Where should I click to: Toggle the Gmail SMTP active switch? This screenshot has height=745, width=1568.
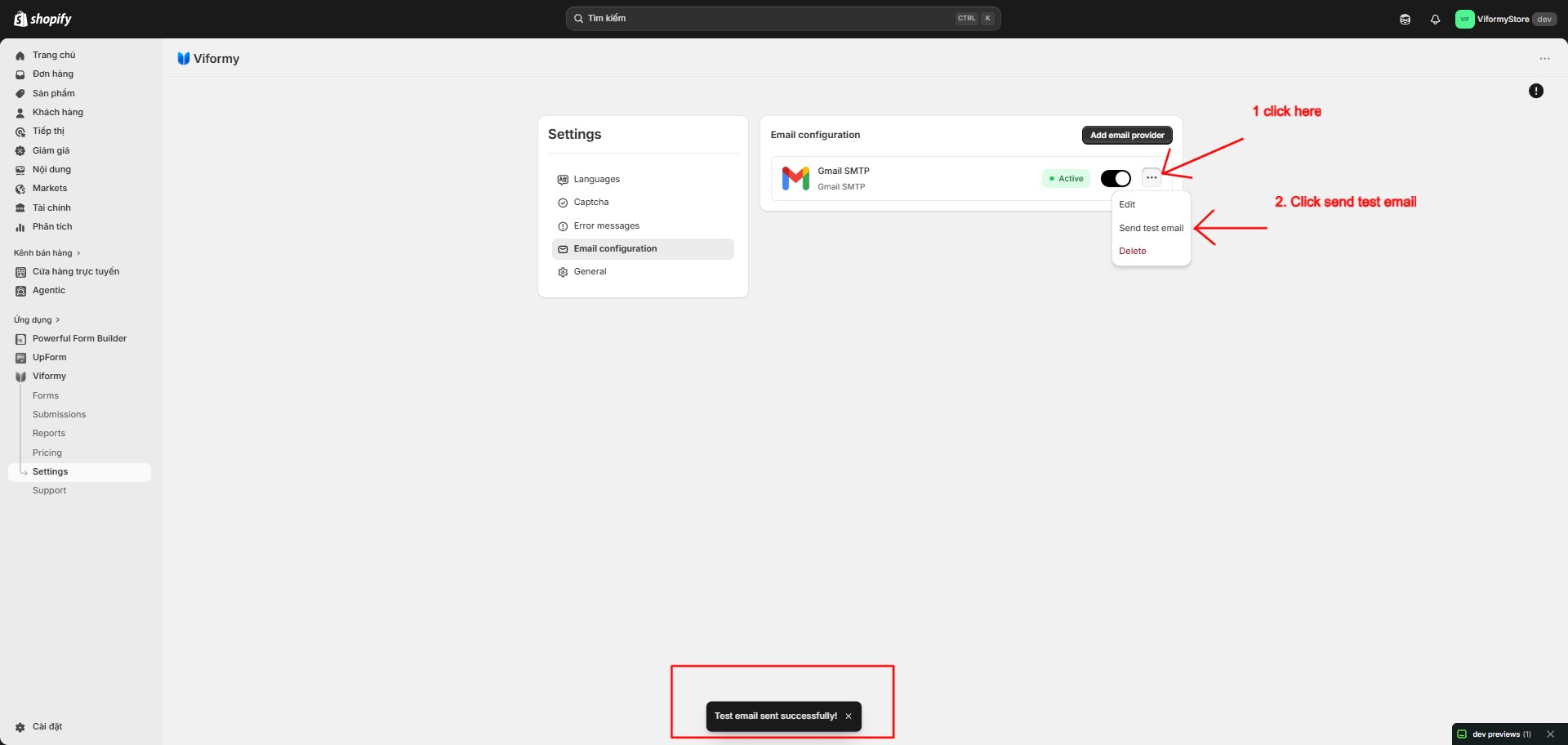pyautogui.click(x=1116, y=178)
